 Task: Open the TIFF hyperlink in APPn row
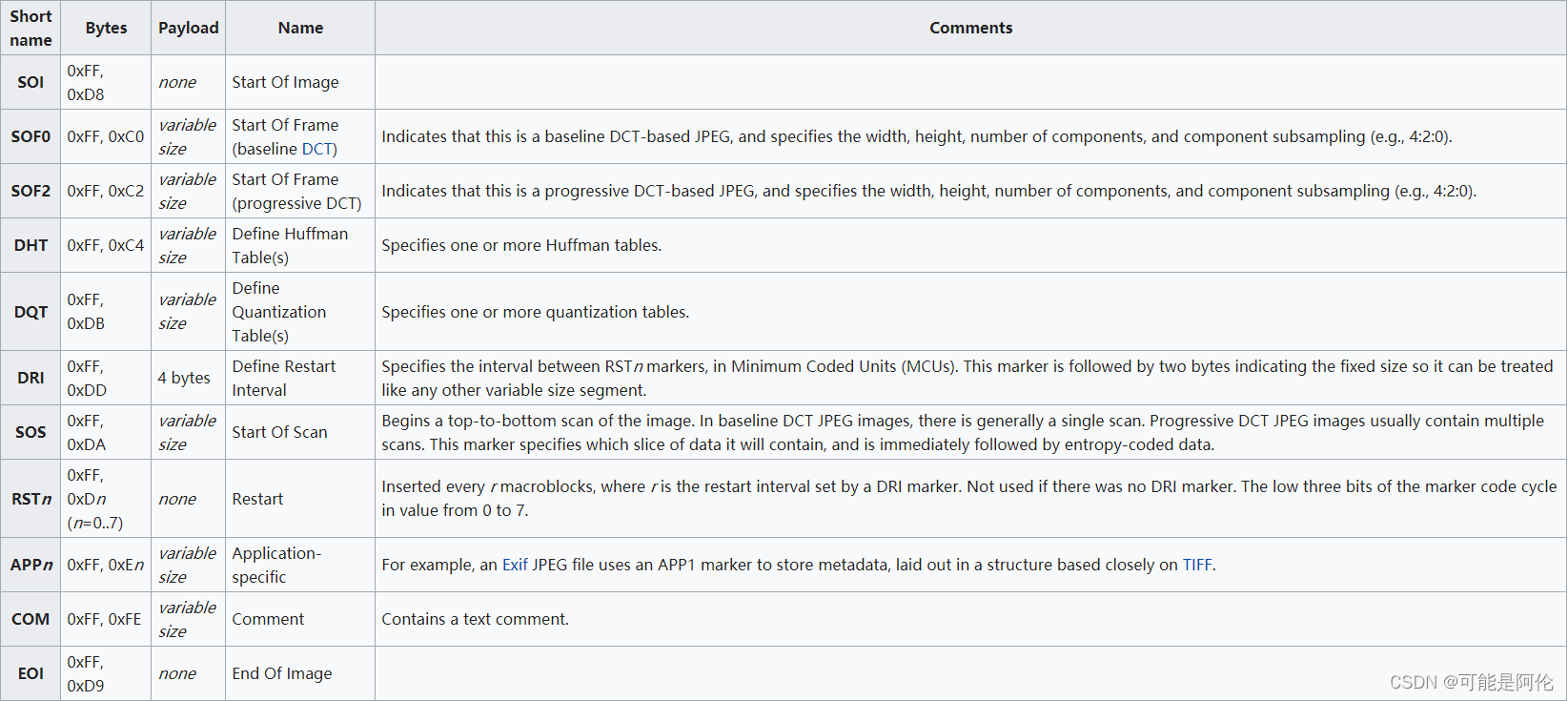(x=1197, y=565)
